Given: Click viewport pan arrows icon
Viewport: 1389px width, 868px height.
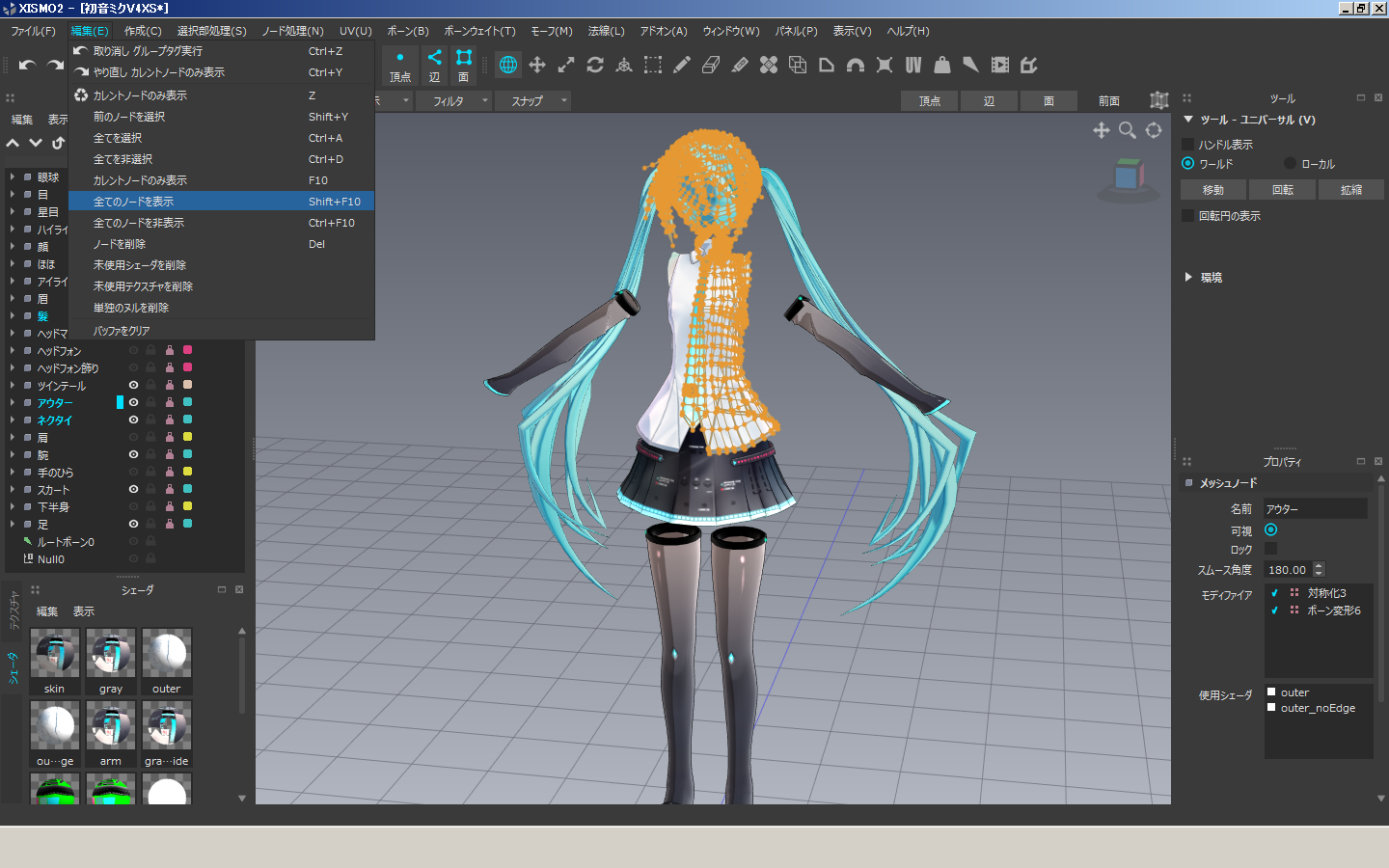Looking at the screenshot, I should point(1101,130).
